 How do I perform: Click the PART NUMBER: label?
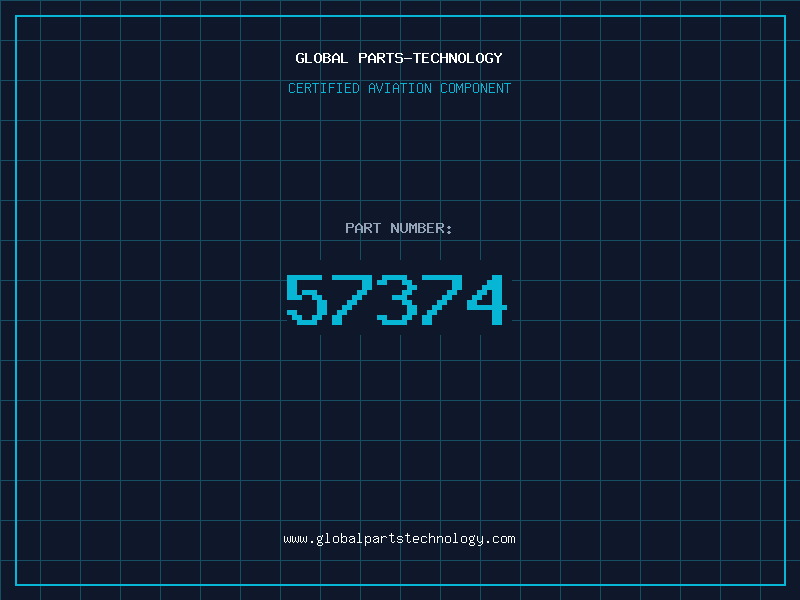pos(399,228)
